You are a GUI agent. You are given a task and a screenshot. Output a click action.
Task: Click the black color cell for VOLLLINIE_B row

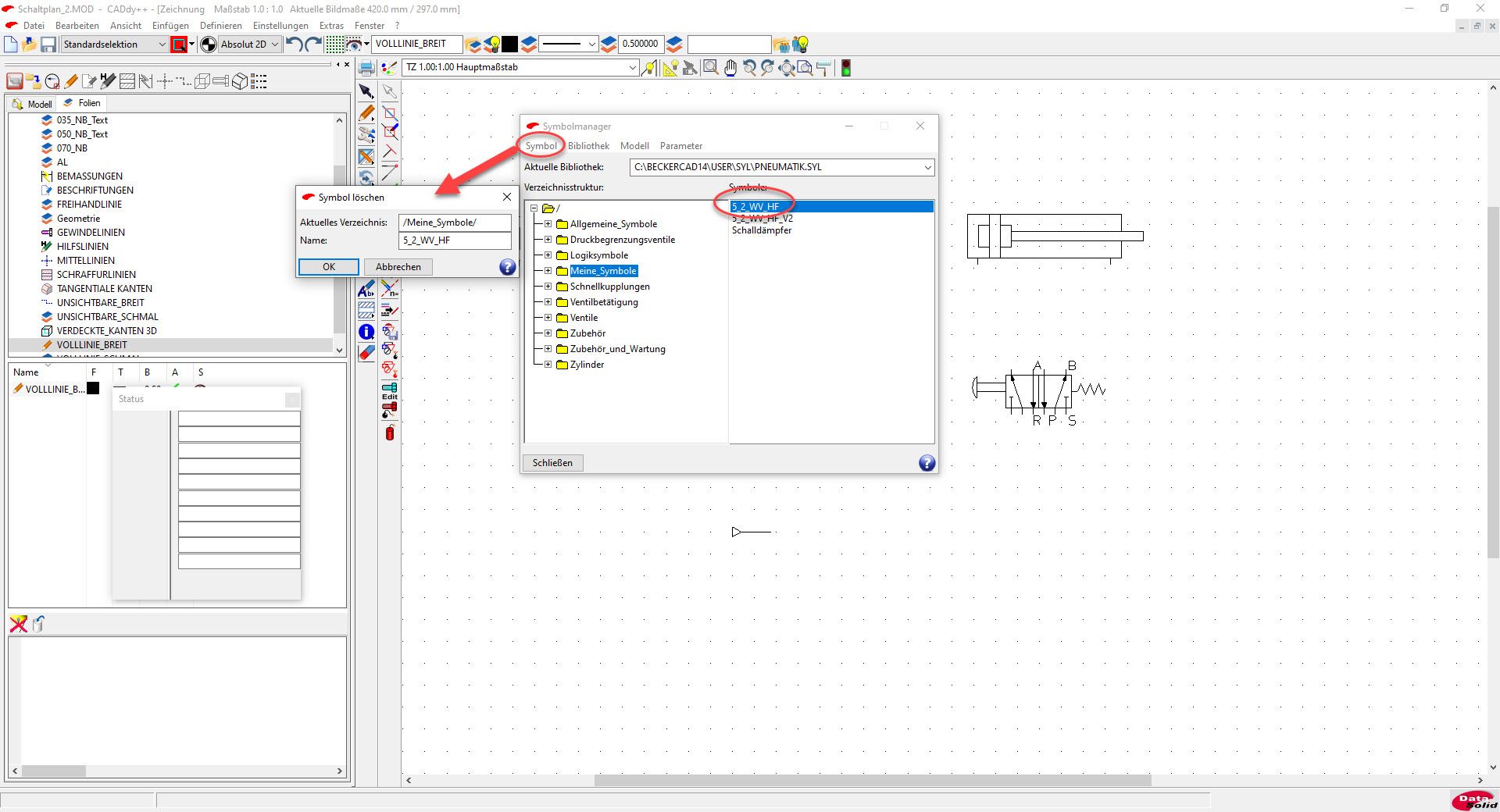(94, 389)
